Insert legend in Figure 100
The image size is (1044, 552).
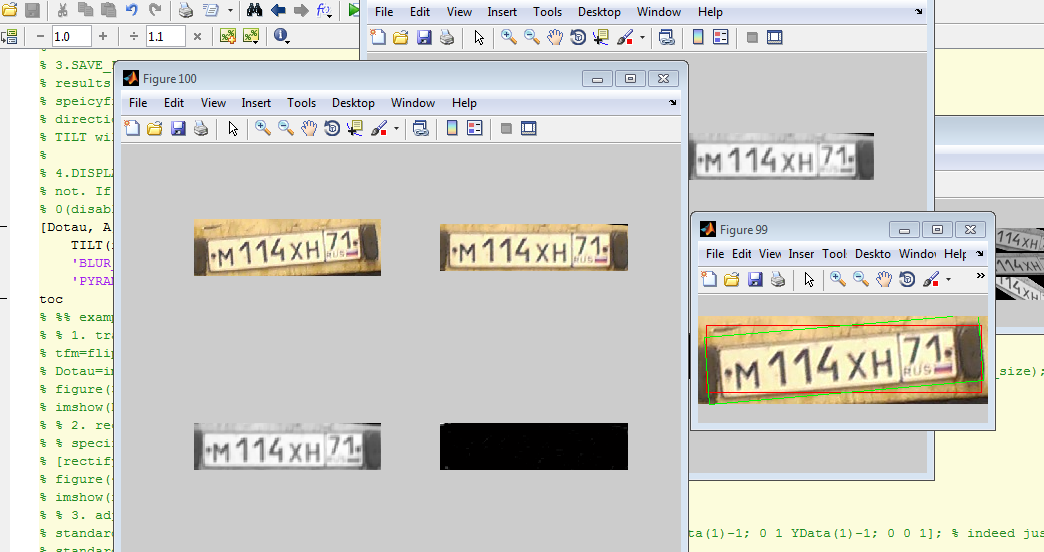(x=475, y=128)
